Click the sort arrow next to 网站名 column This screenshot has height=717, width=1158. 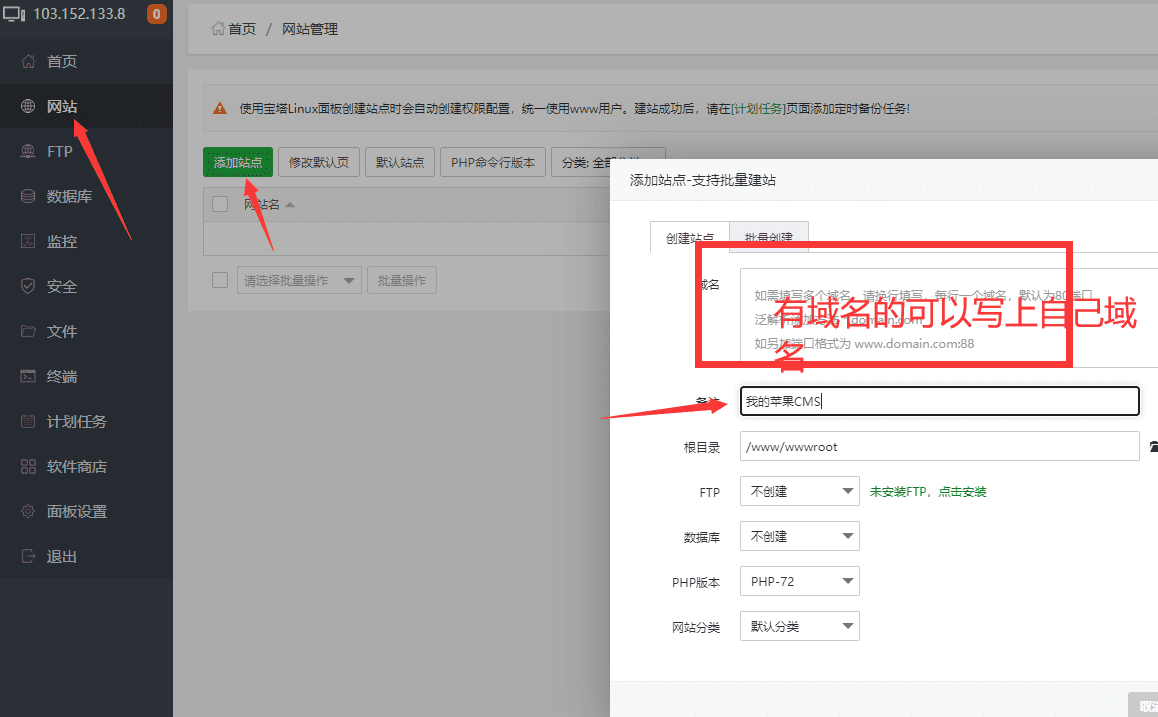point(290,205)
